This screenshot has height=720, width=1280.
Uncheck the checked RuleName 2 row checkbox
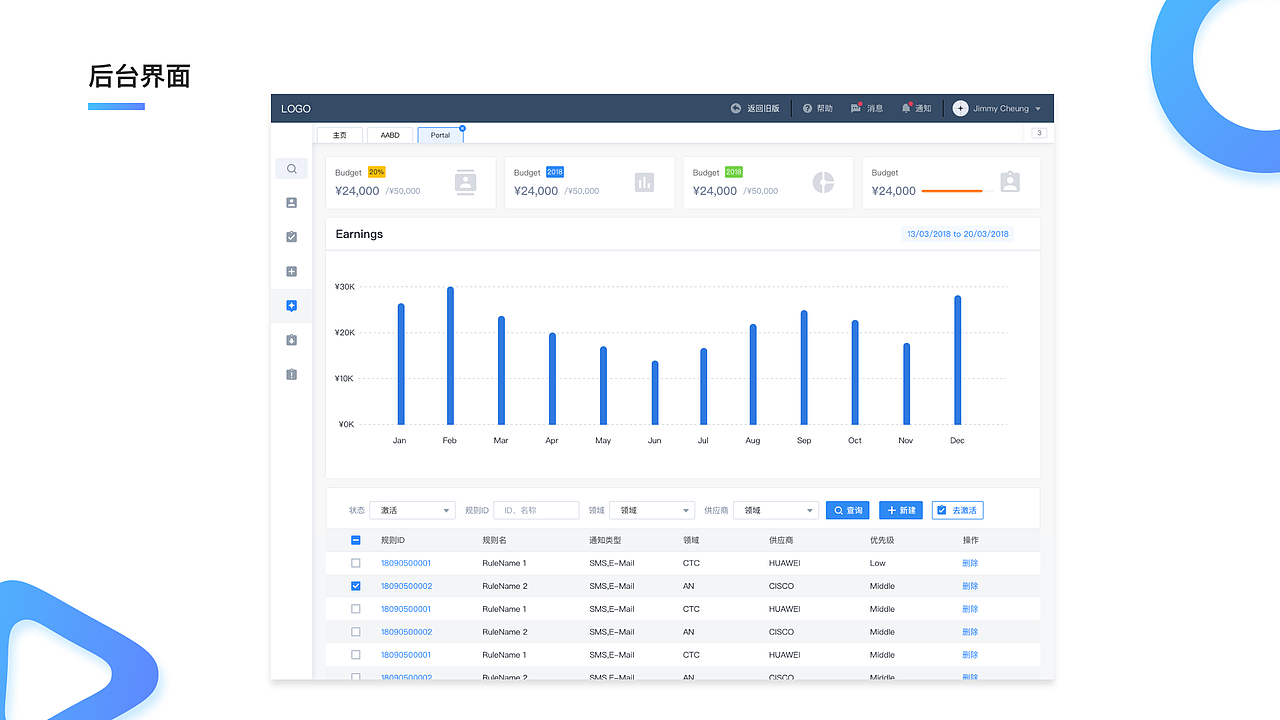[x=356, y=586]
